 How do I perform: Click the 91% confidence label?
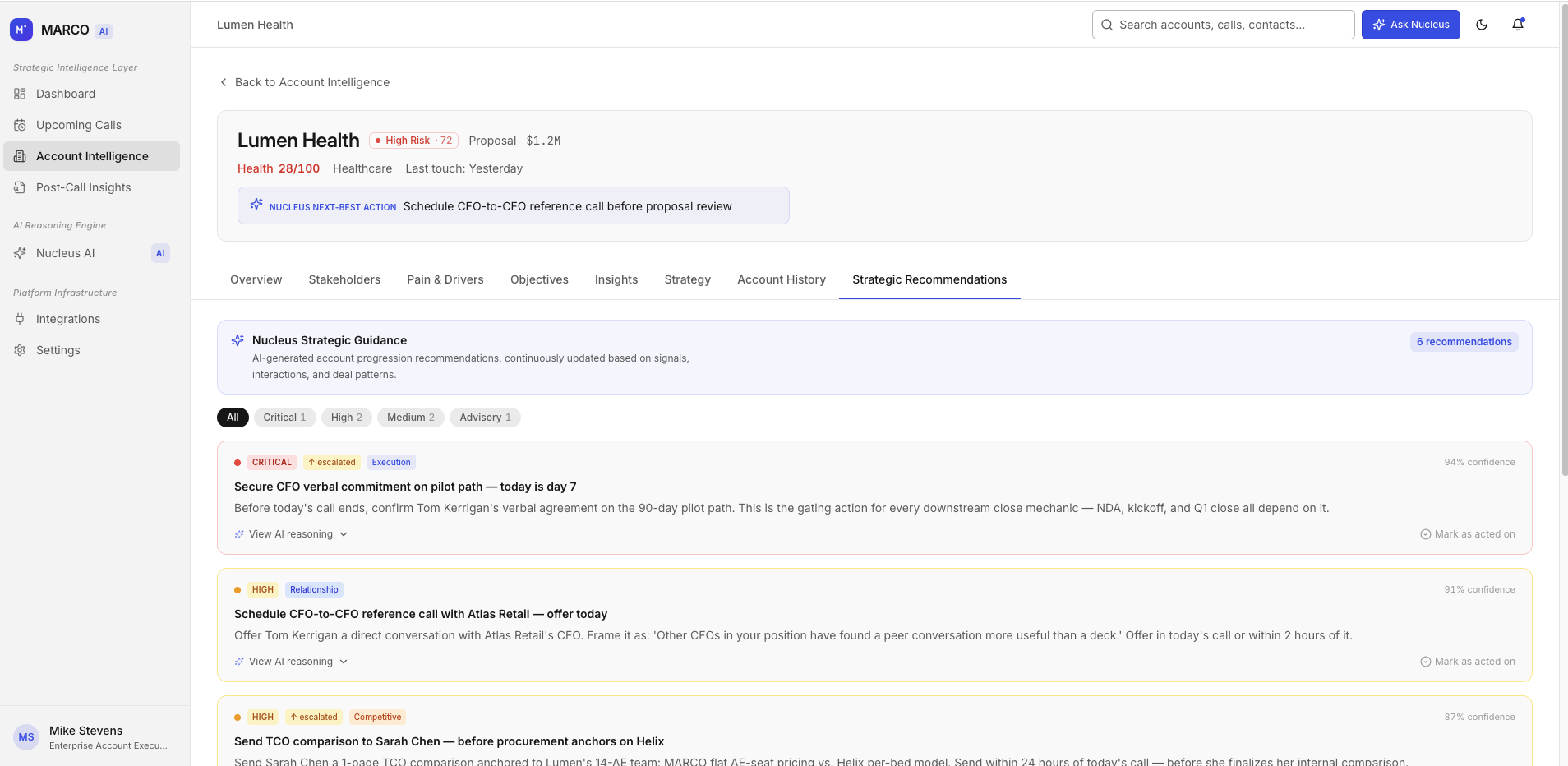click(1479, 590)
